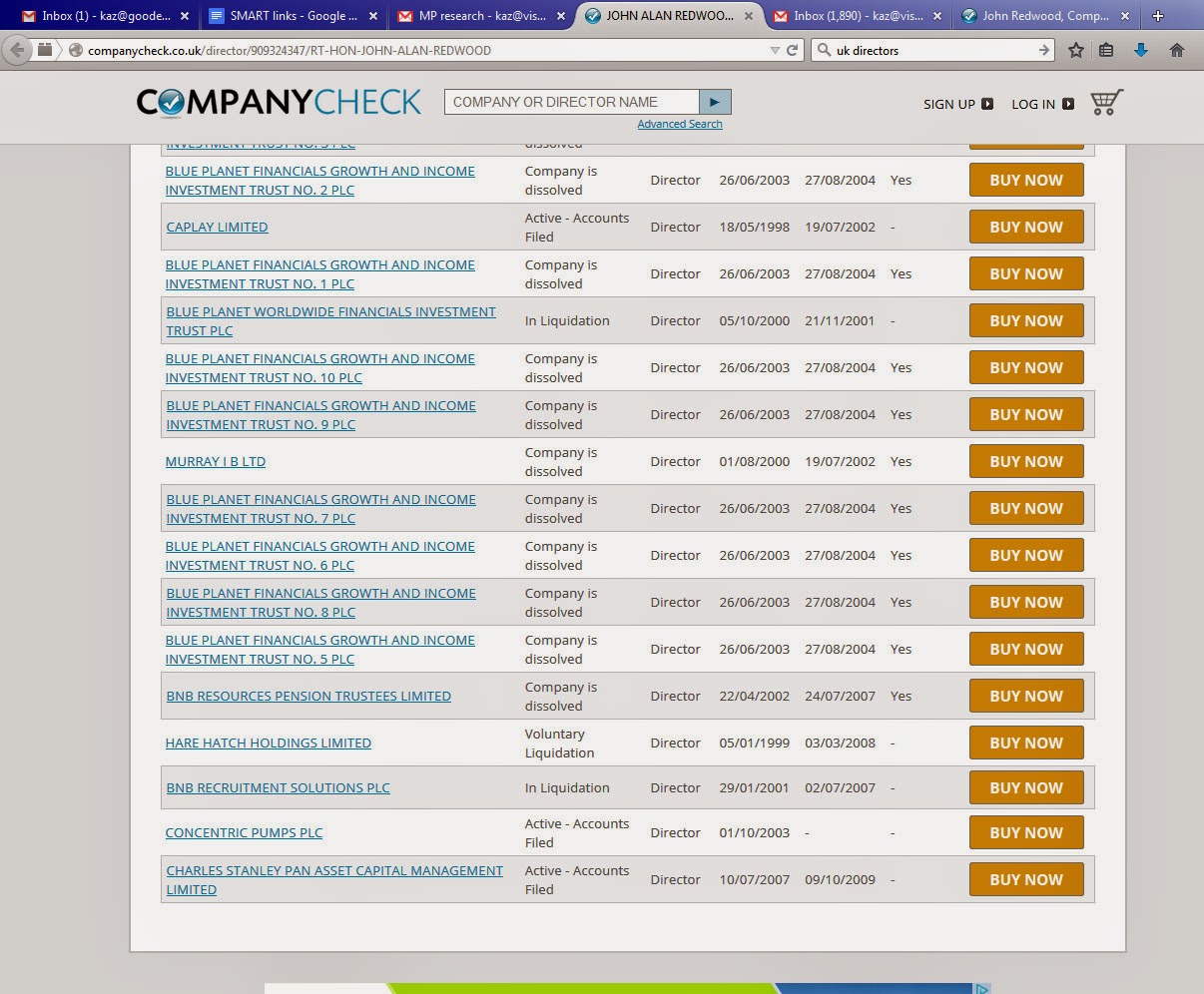Open the CAPLAY LIMITED company link
Screen dimensions: 1204x994
pyautogui.click(x=217, y=227)
